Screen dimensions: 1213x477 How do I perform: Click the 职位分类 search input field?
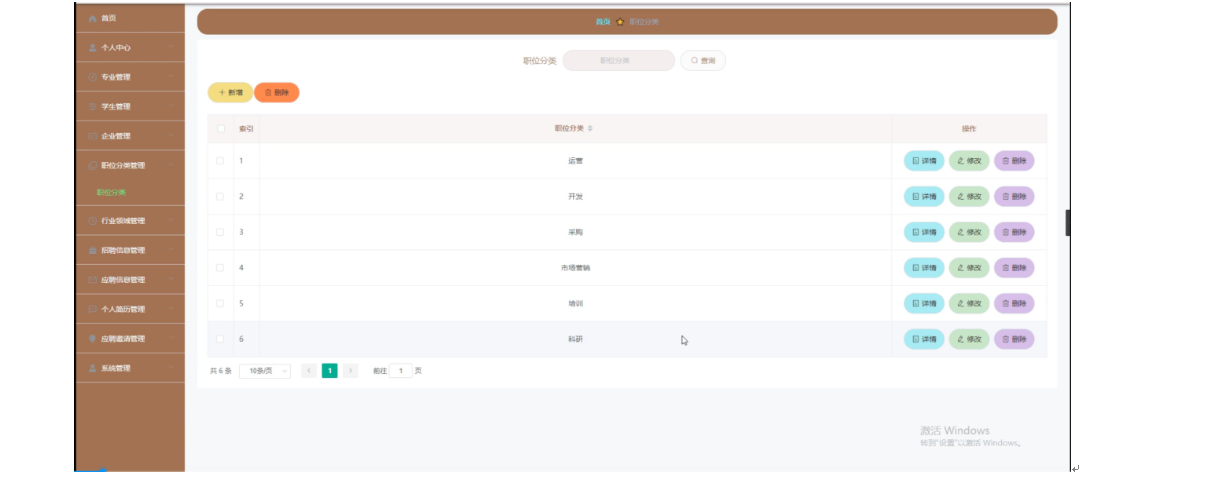619,61
